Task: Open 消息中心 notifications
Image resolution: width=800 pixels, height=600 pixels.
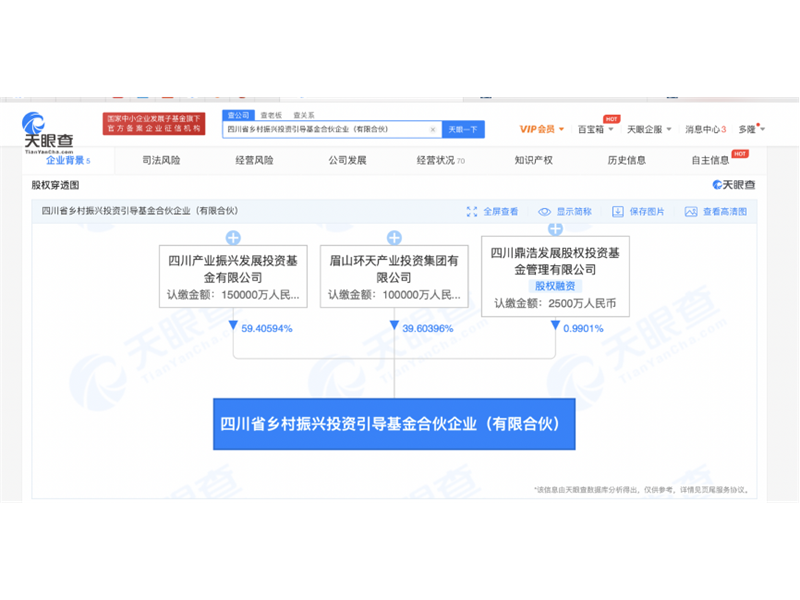Action: (705, 130)
